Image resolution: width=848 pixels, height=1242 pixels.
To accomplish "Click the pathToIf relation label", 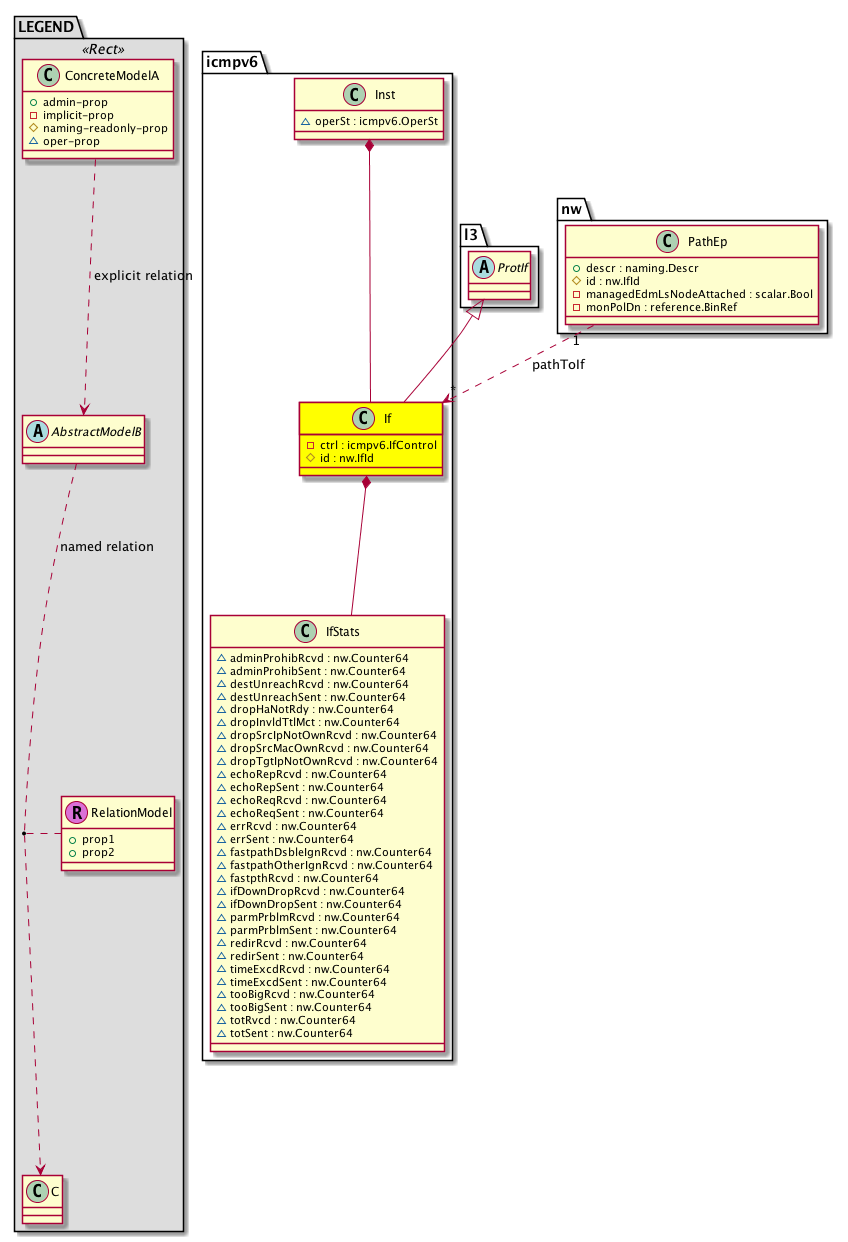I will click(x=559, y=365).
